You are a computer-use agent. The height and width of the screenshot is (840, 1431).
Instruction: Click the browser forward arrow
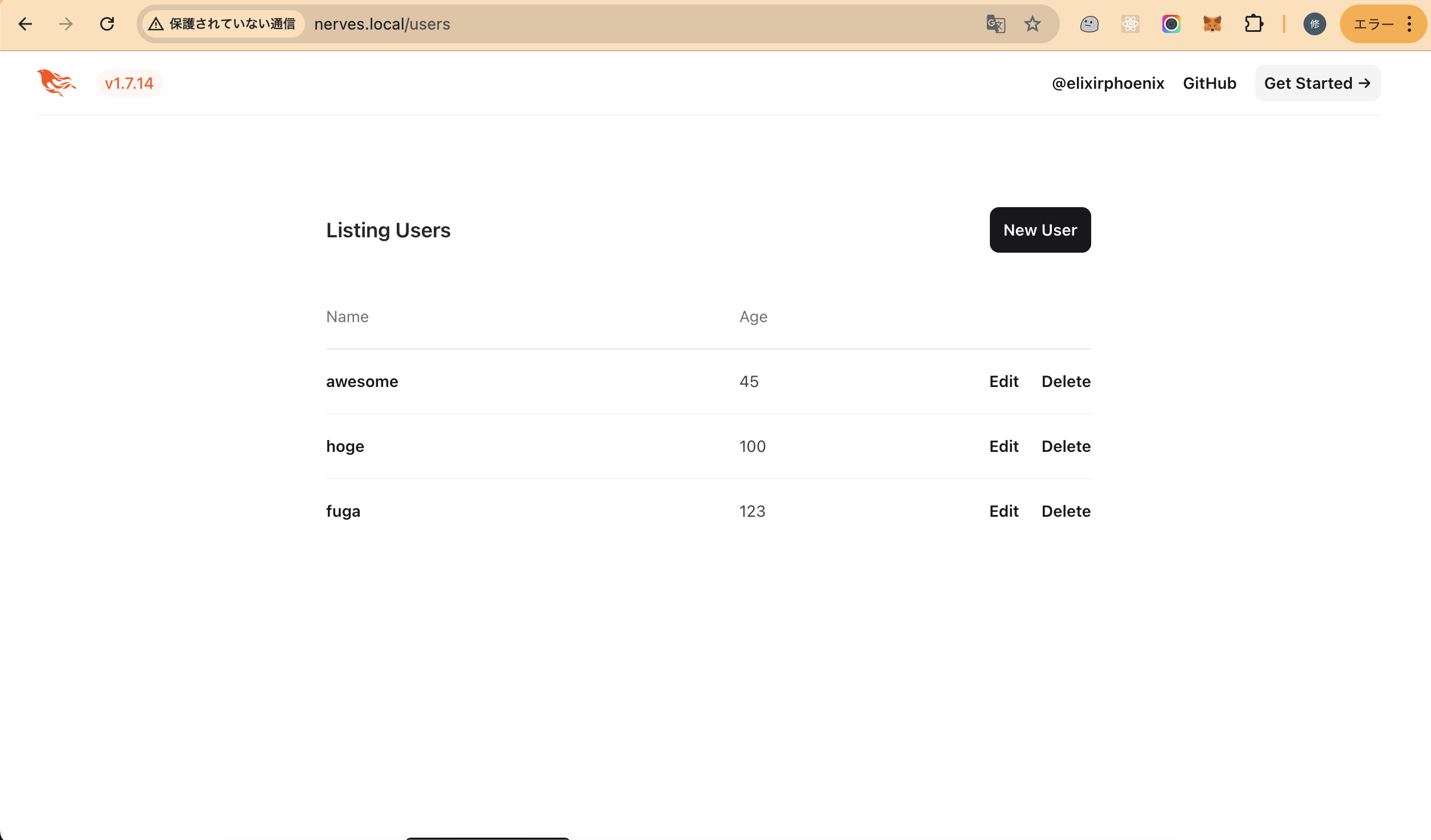click(66, 24)
